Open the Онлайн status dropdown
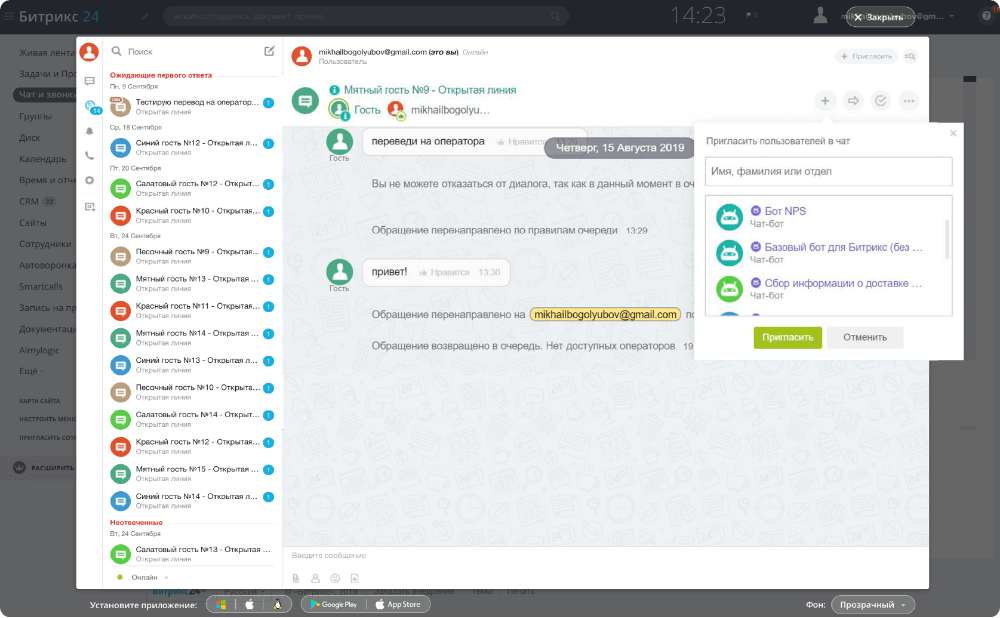Image resolution: width=1000 pixels, height=618 pixels. tap(143, 578)
